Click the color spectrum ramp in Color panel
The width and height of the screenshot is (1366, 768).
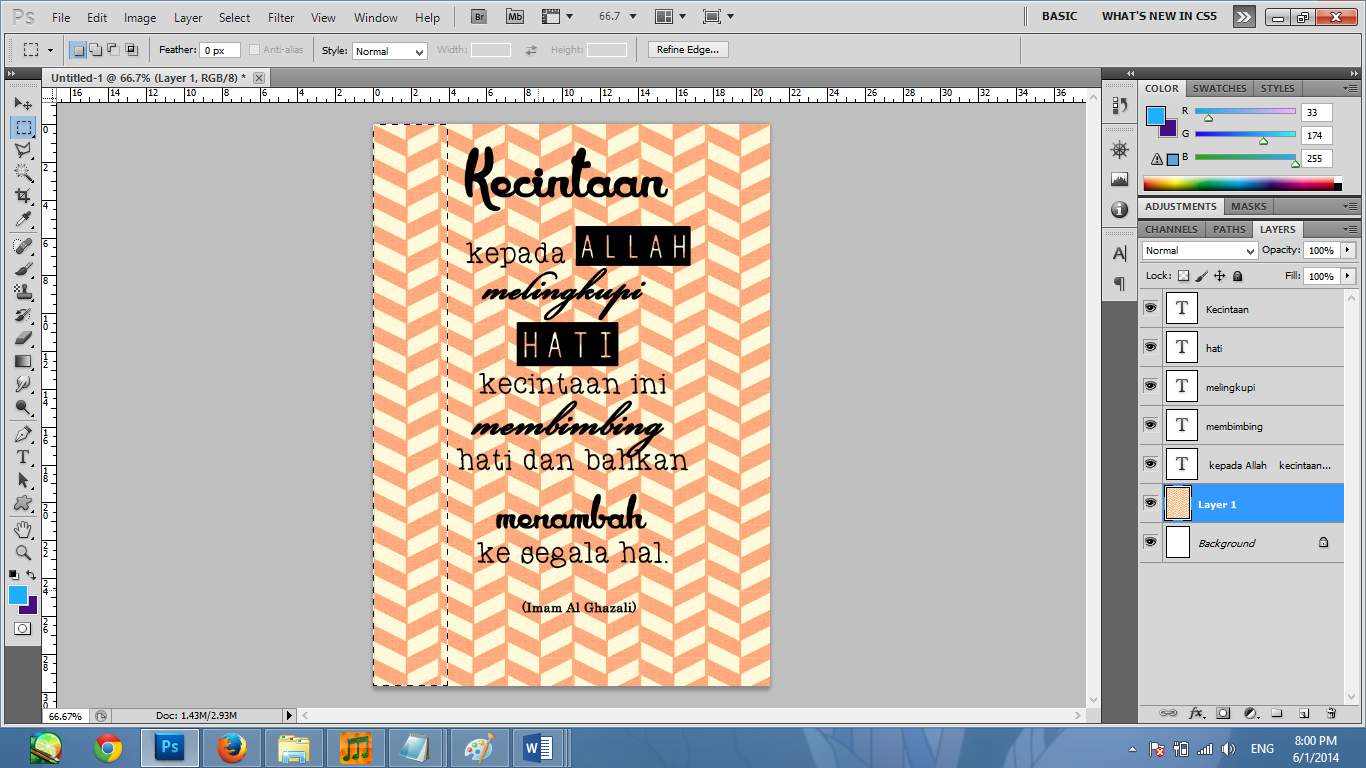tap(1240, 184)
